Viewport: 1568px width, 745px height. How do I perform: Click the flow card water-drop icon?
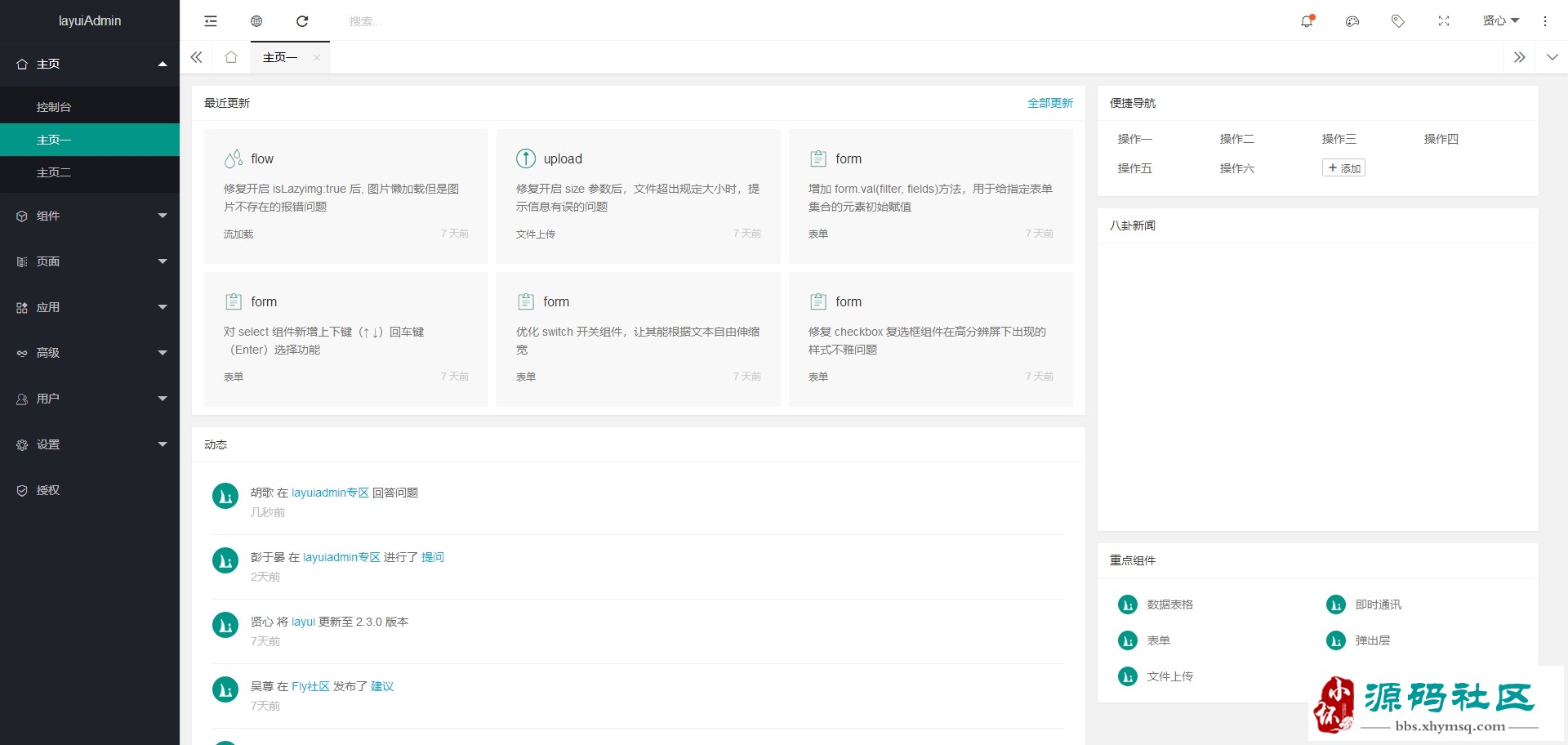pos(234,158)
